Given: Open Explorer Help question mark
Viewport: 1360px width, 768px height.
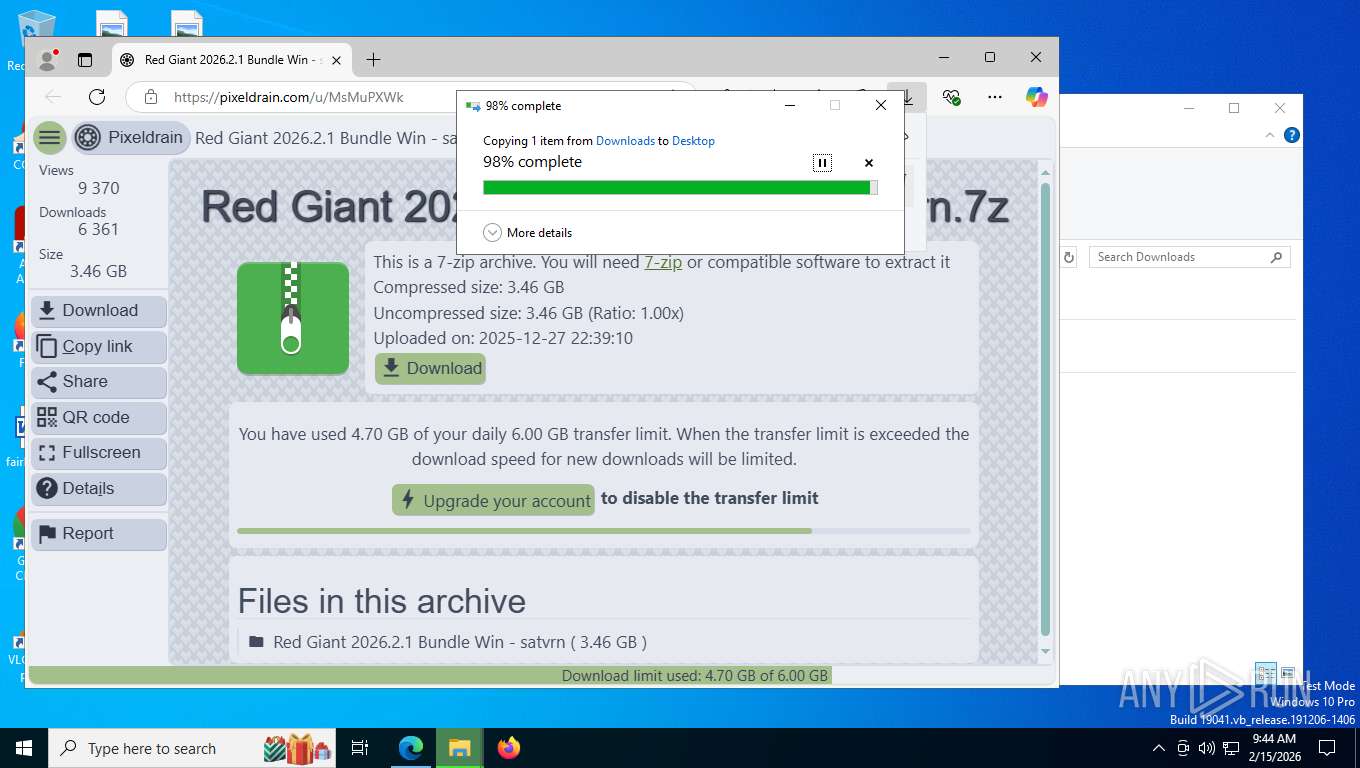Looking at the screenshot, I should coord(1292,135).
